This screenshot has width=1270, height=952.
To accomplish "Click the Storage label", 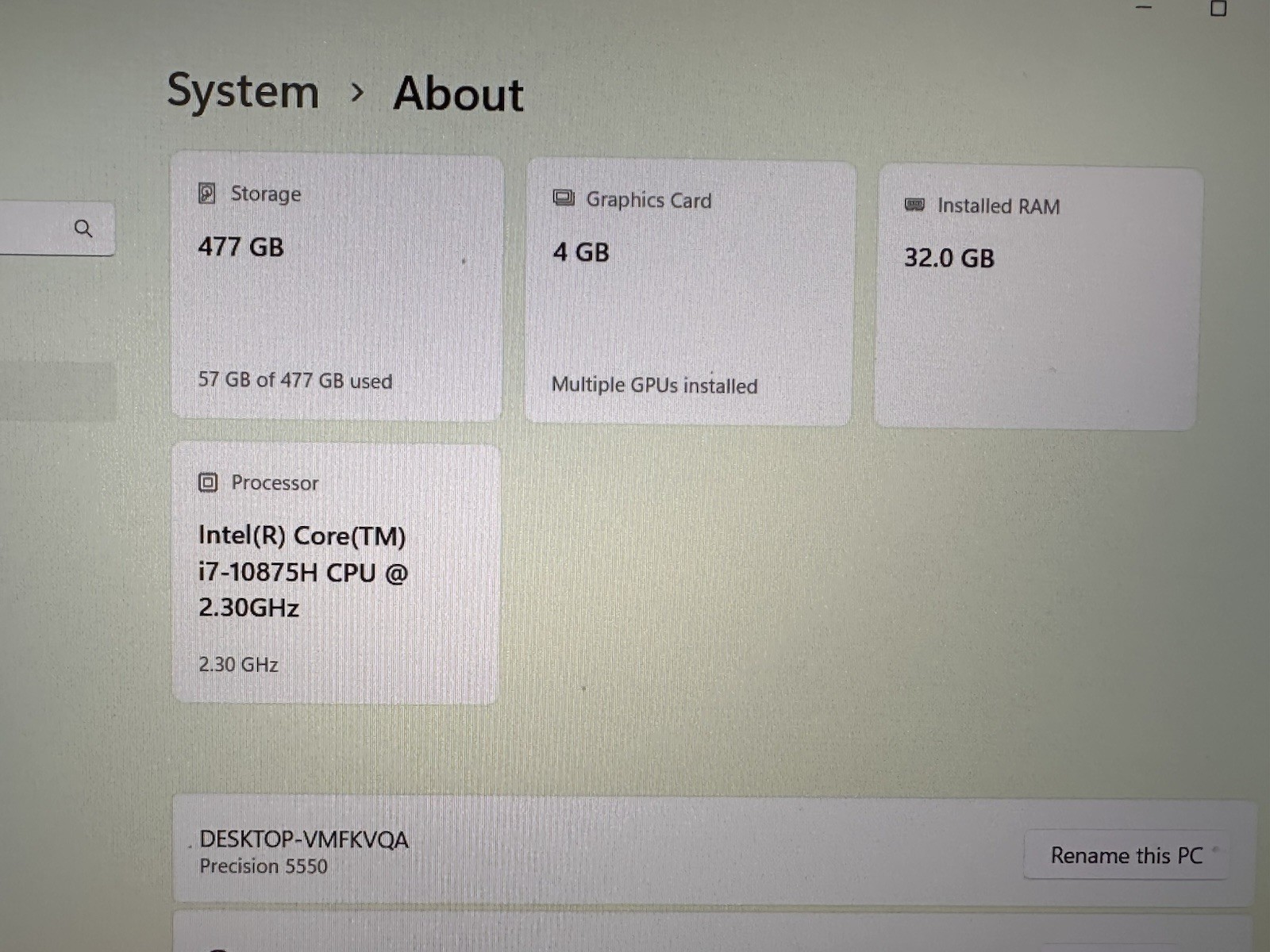I will point(266,194).
